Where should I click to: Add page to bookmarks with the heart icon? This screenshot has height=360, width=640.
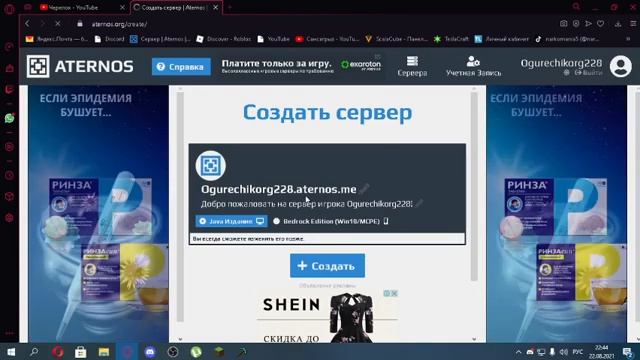(600, 24)
